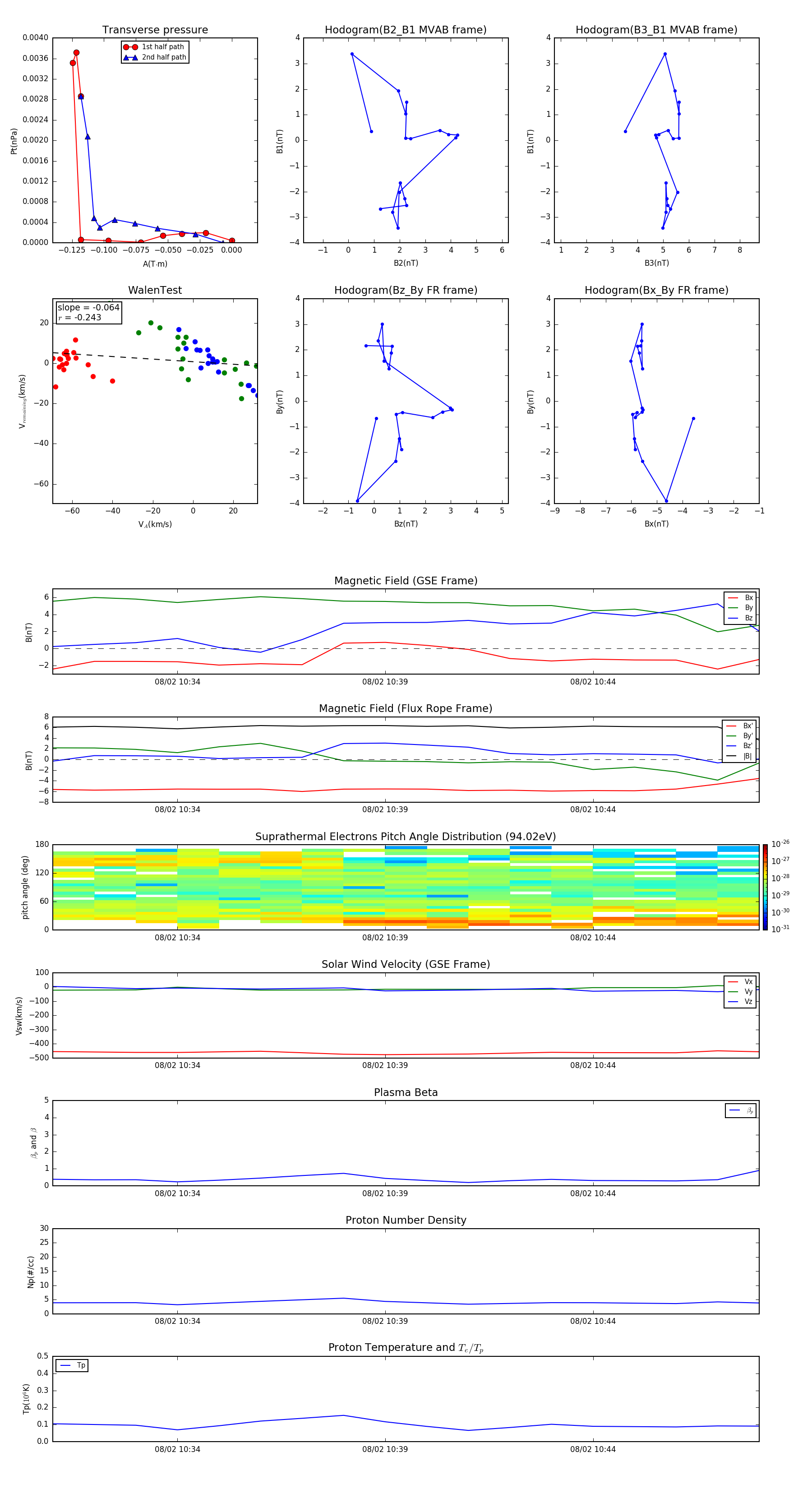Select the Bx' flux rope legend entry
Viewport: 812px width, 1489px height.
point(740,726)
